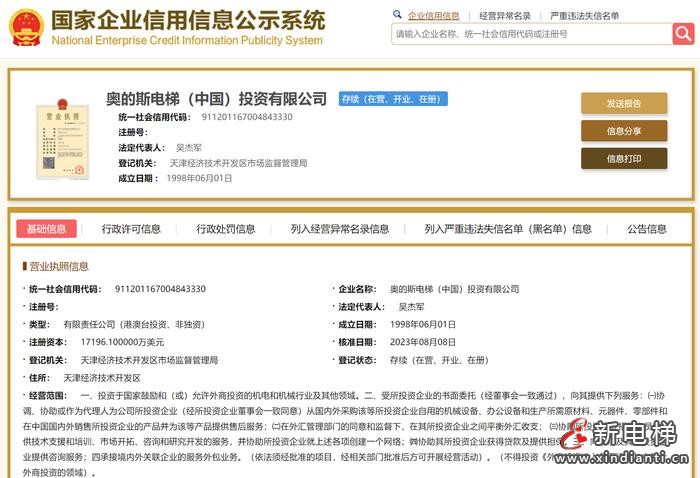Click the type value 有限责任公司(港澳台投资、非独资)
Screen dimensions: 700x478
pyautogui.click(x=134, y=324)
